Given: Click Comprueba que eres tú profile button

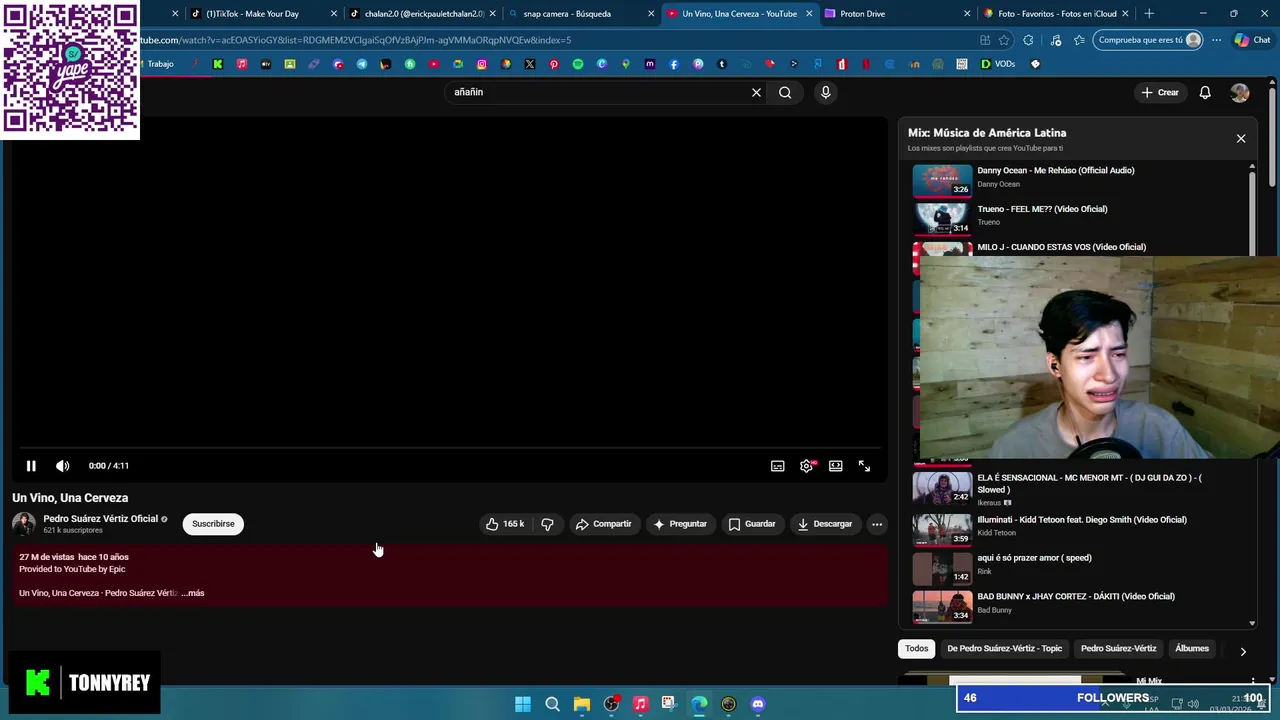Looking at the screenshot, I should pyautogui.click(x=1147, y=40).
